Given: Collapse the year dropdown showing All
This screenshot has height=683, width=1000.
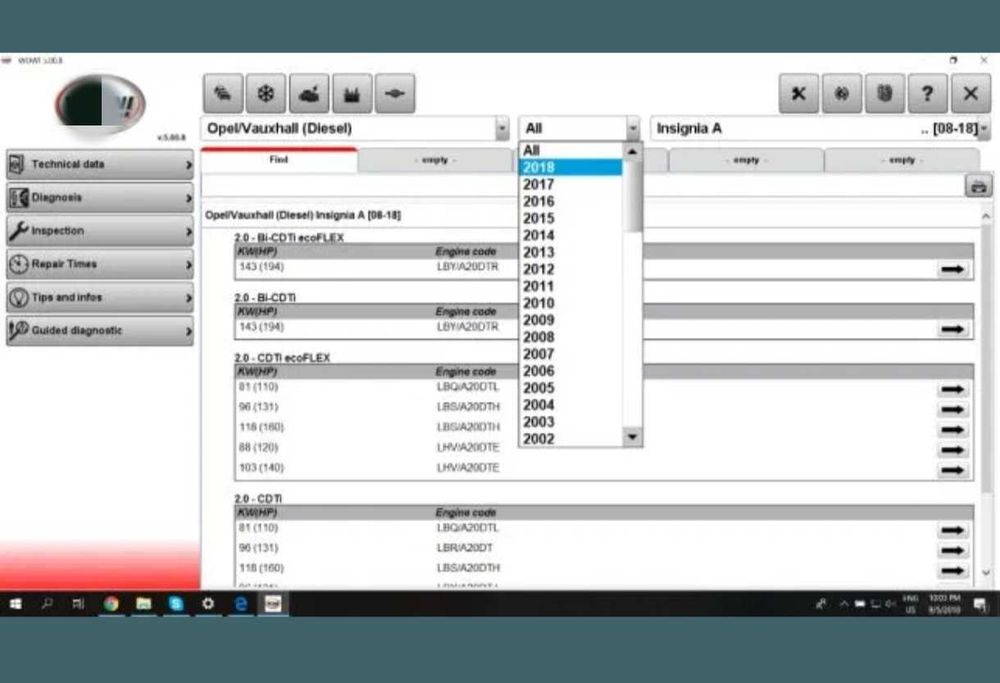Looking at the screenshot, I should (x=632, y=129).
